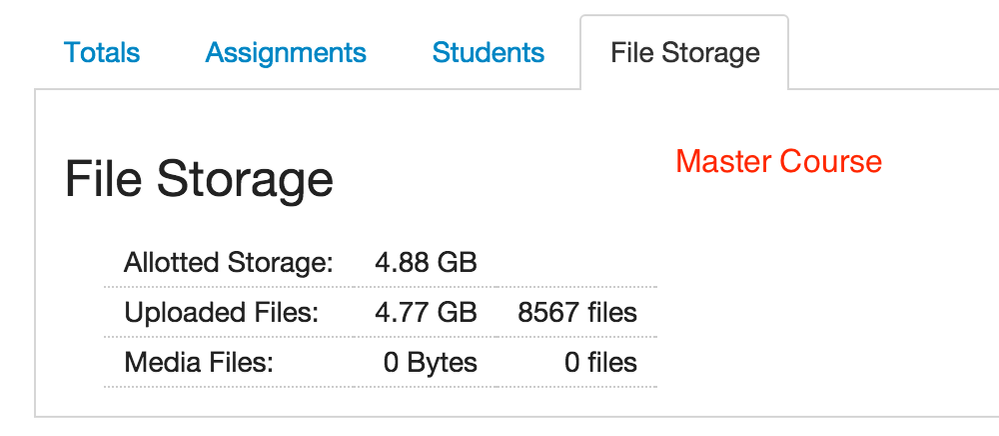999x436 pixels.
Task: Click the word Storage in the large heading
Action: pyautogui.click(x=245, y=180)
